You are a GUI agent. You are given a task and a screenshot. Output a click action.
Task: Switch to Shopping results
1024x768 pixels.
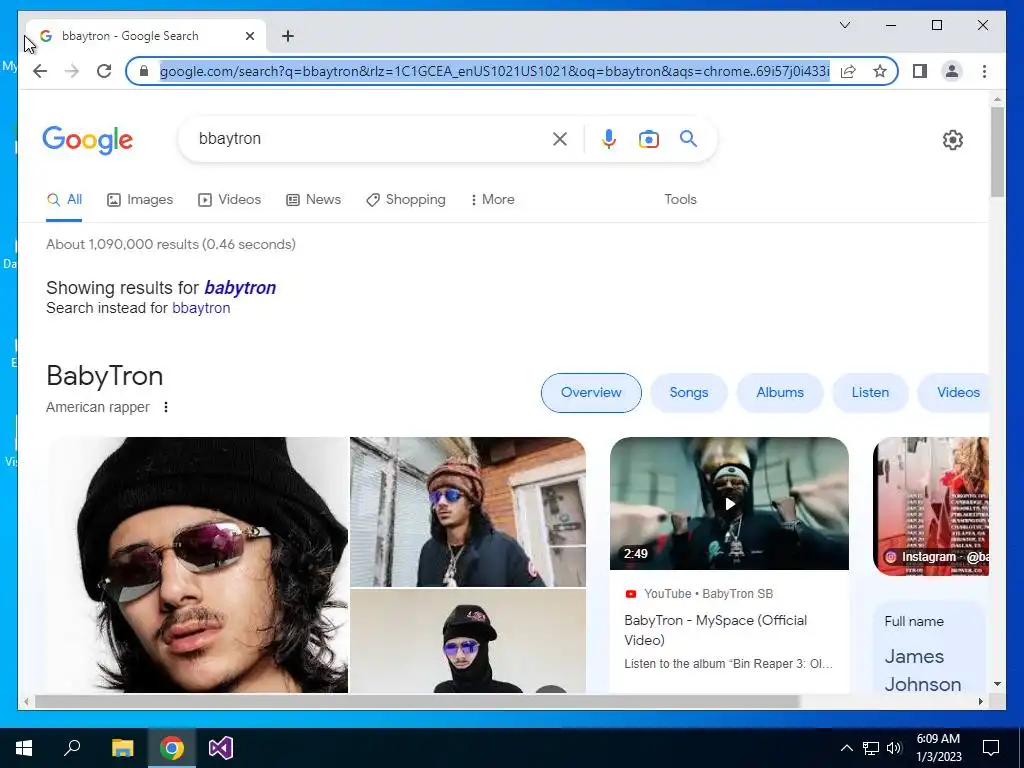[x=406, y=200]
